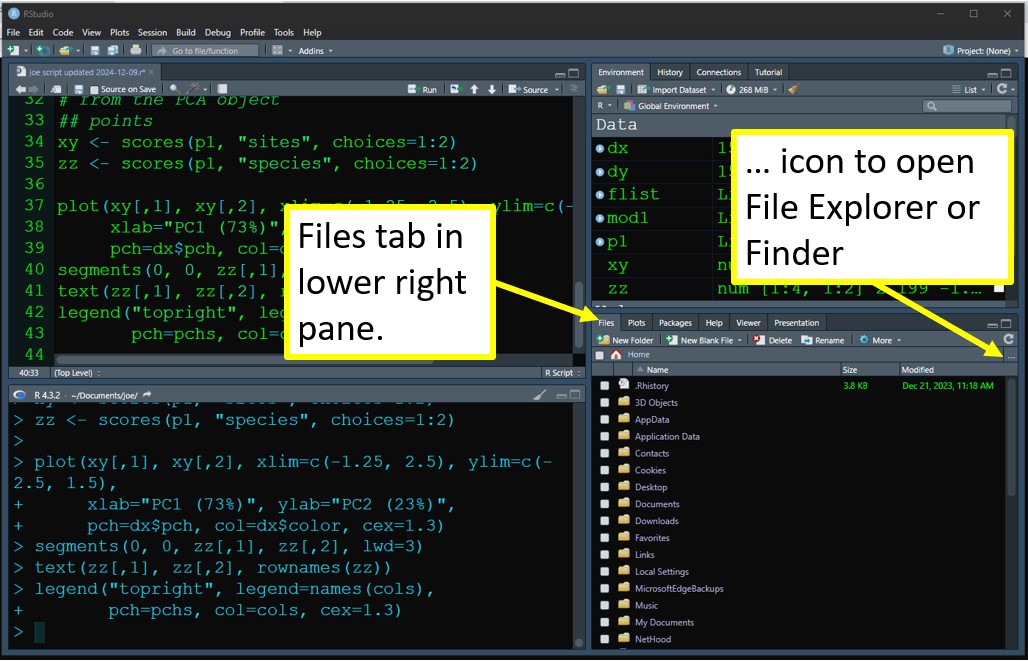Open find/replace magnifier in editor
The height and width of the screenshot is (661, 1028).
(174, 89)
